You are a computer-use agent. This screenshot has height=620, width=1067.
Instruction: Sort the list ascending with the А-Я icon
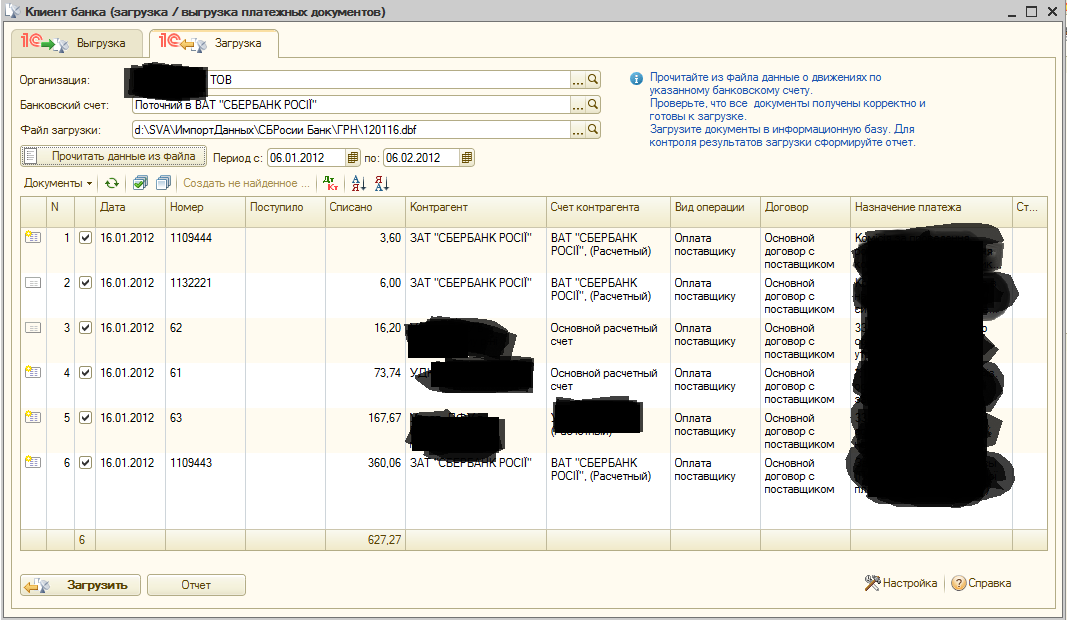click(359, 183)
